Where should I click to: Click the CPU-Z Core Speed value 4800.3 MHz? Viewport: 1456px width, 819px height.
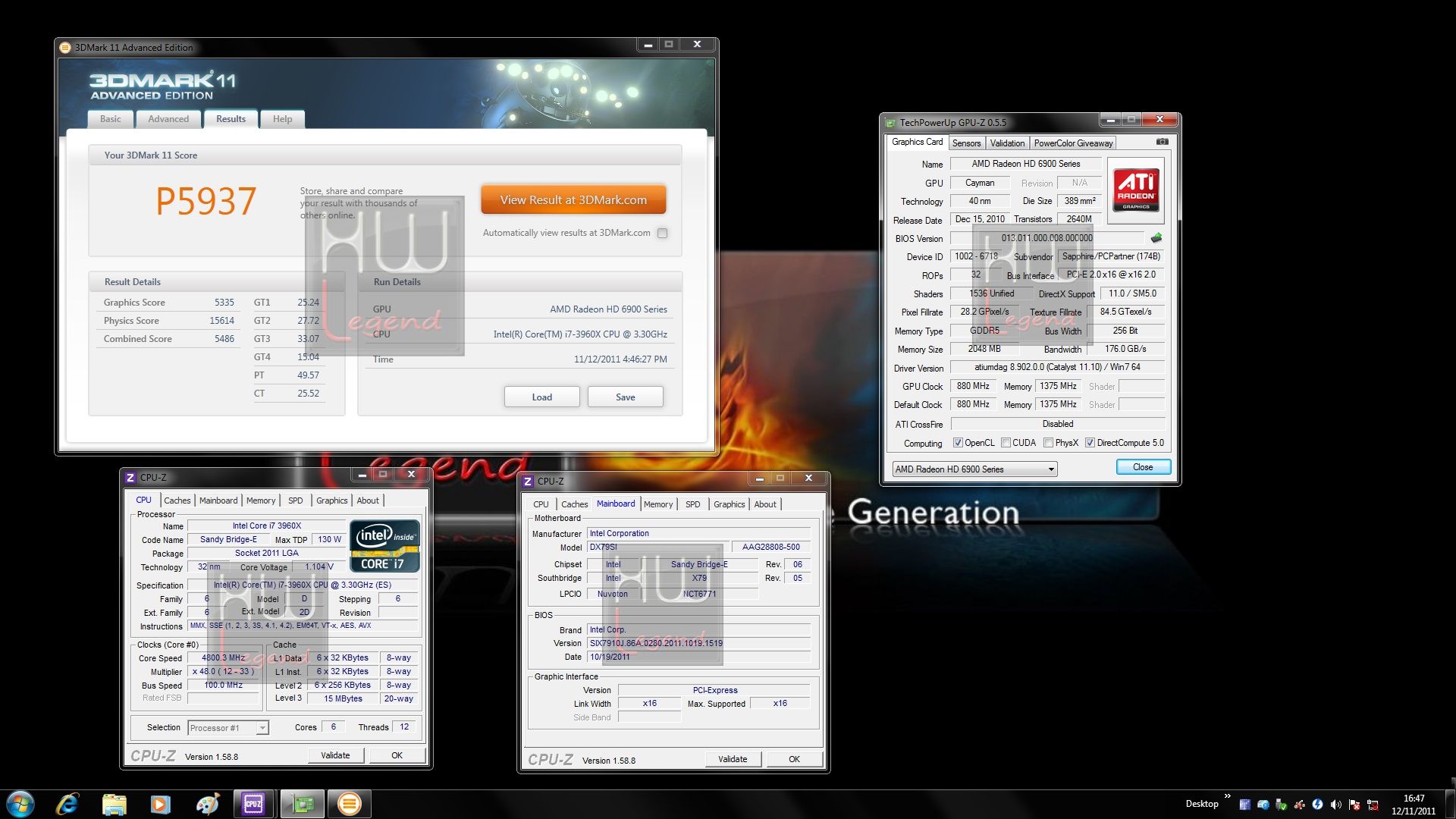coord(223,658)
